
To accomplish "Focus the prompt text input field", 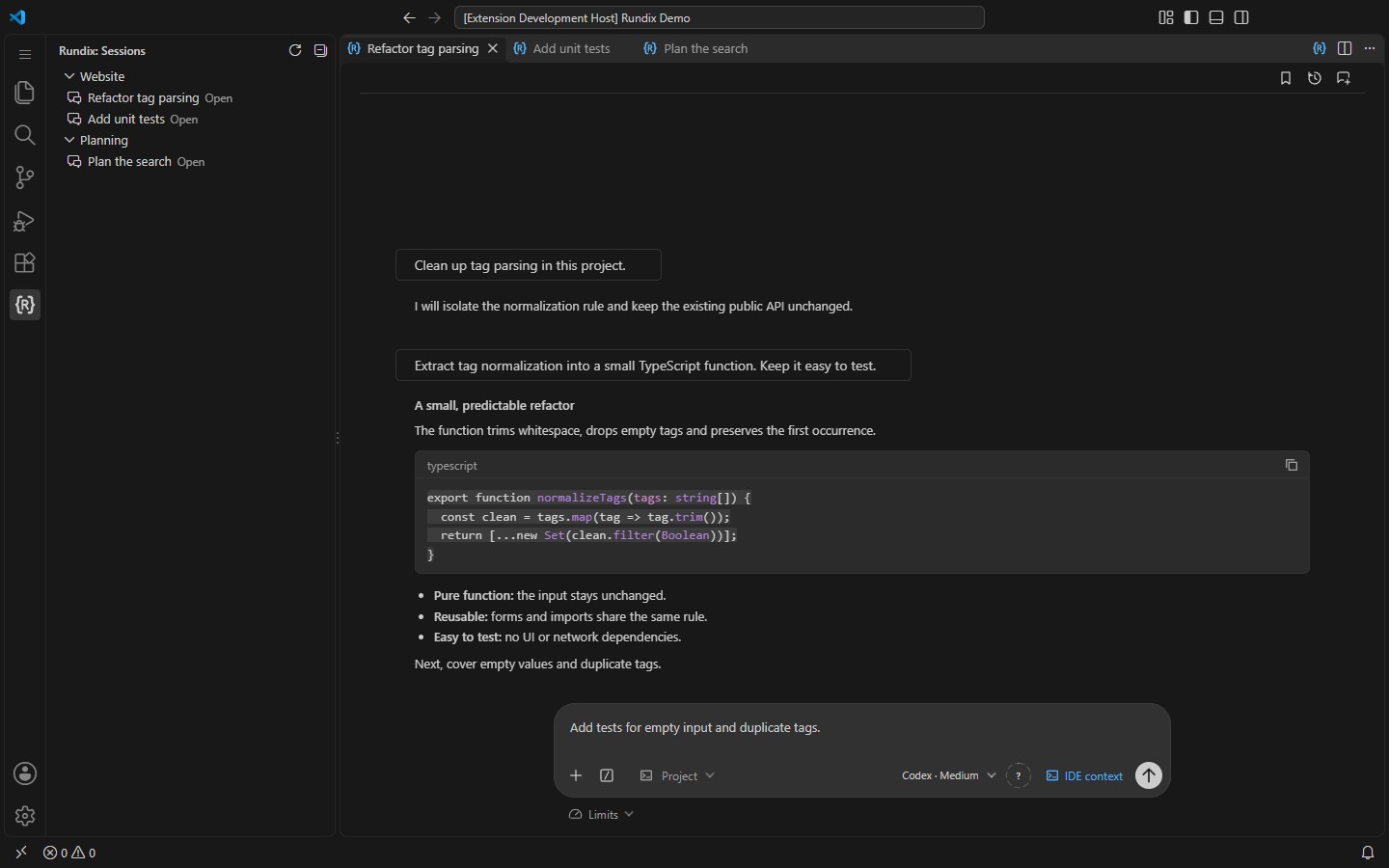I will (862, 728).
